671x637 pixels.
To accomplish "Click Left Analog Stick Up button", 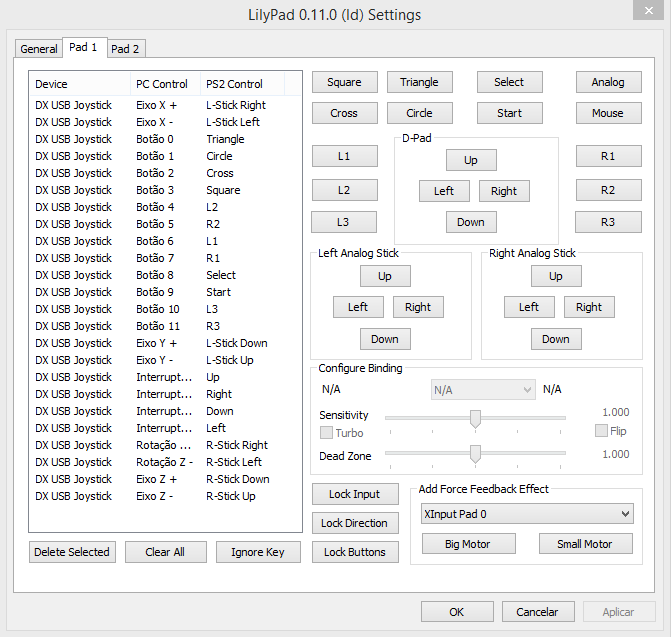I will click(x=385, y=276).
